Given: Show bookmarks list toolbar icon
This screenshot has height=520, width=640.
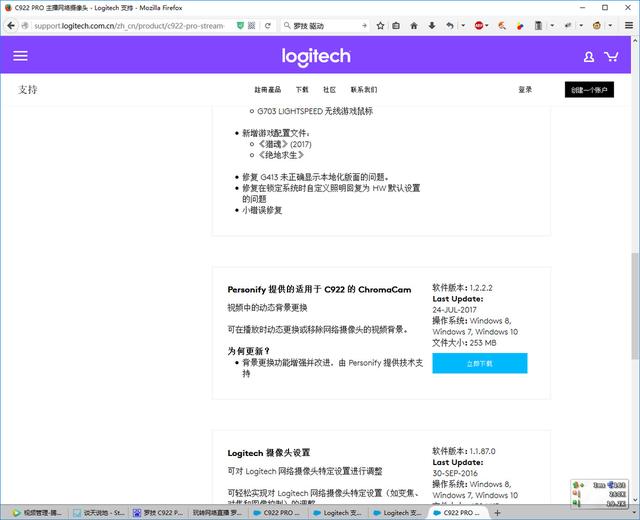Looking at the screenshot, I should point(396,26).
